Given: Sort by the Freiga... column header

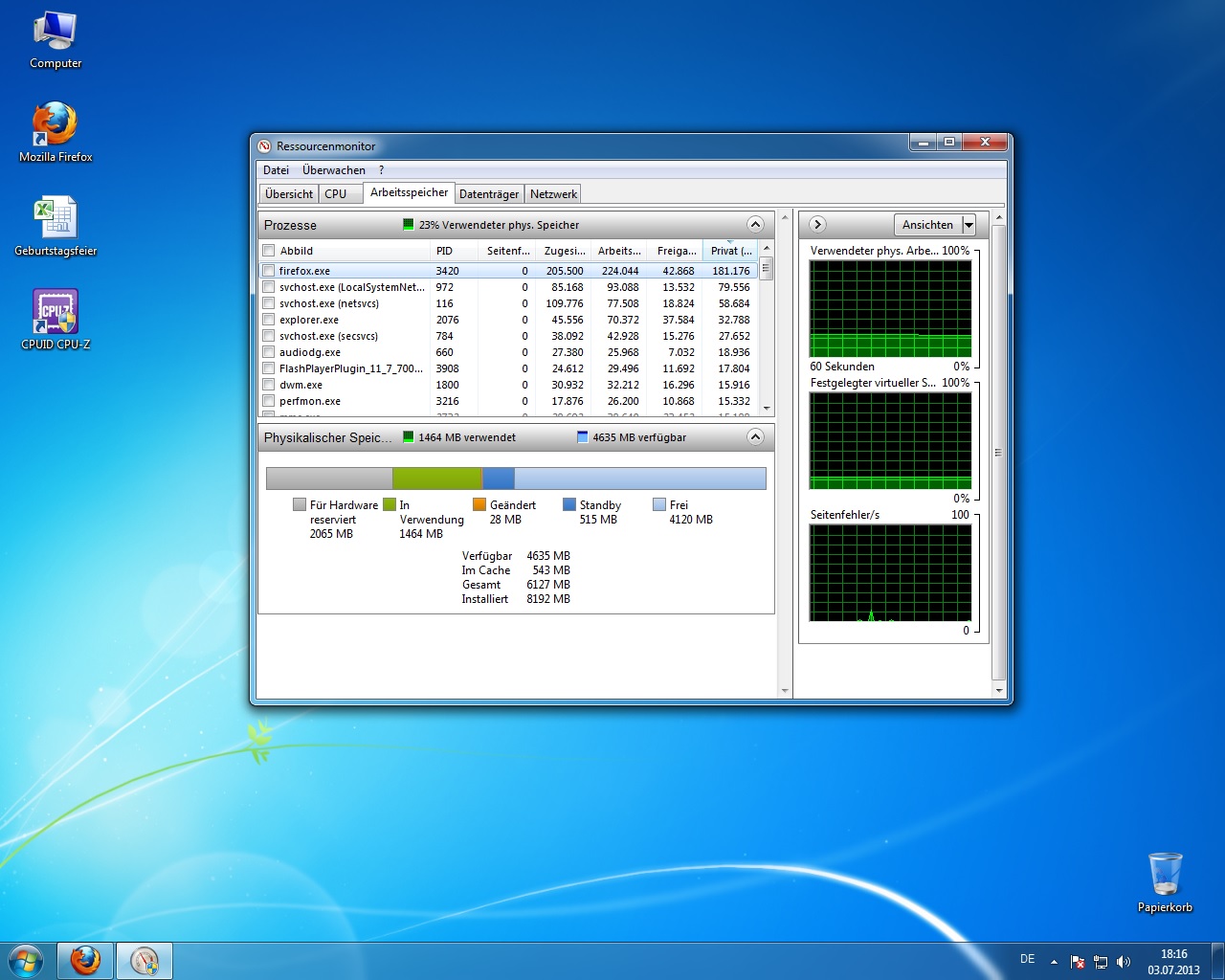Looking at the screenshot, I should 675,251.
